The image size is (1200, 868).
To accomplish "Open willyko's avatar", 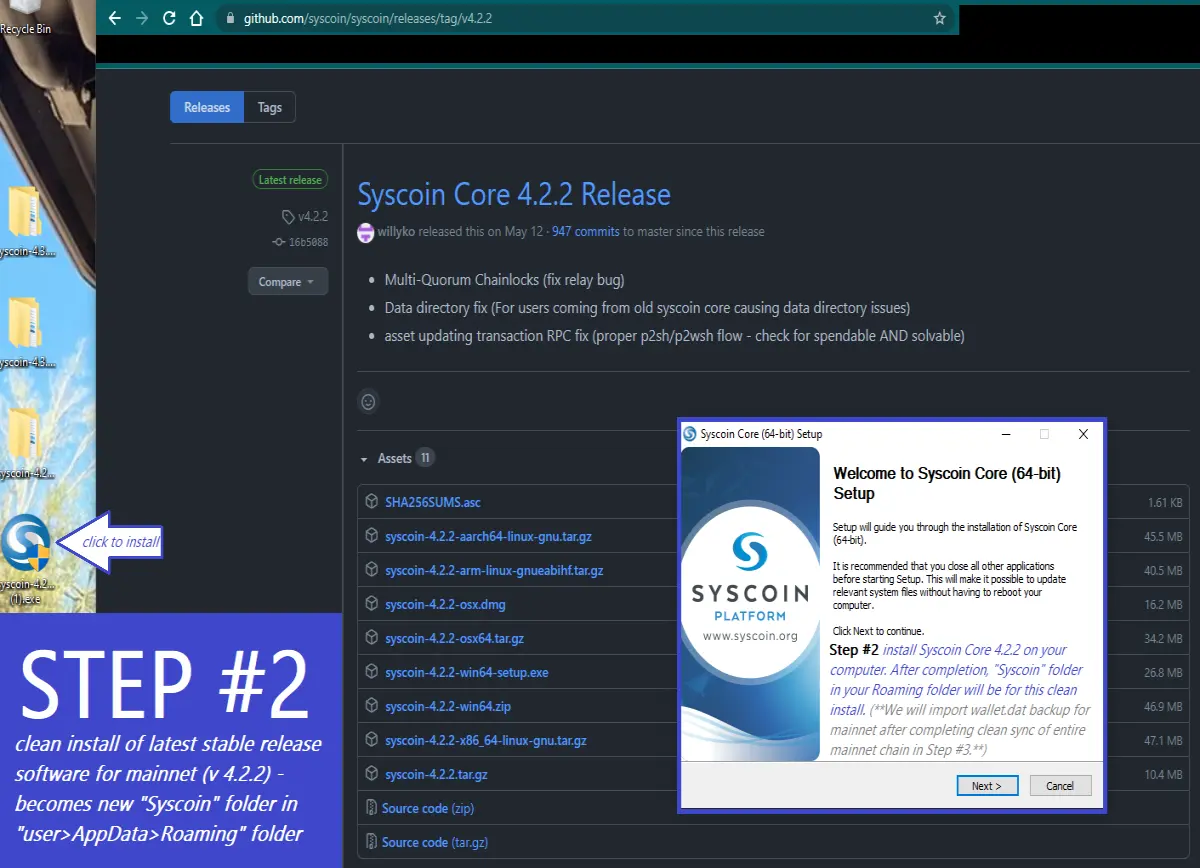I will click(x=366, y=232).
